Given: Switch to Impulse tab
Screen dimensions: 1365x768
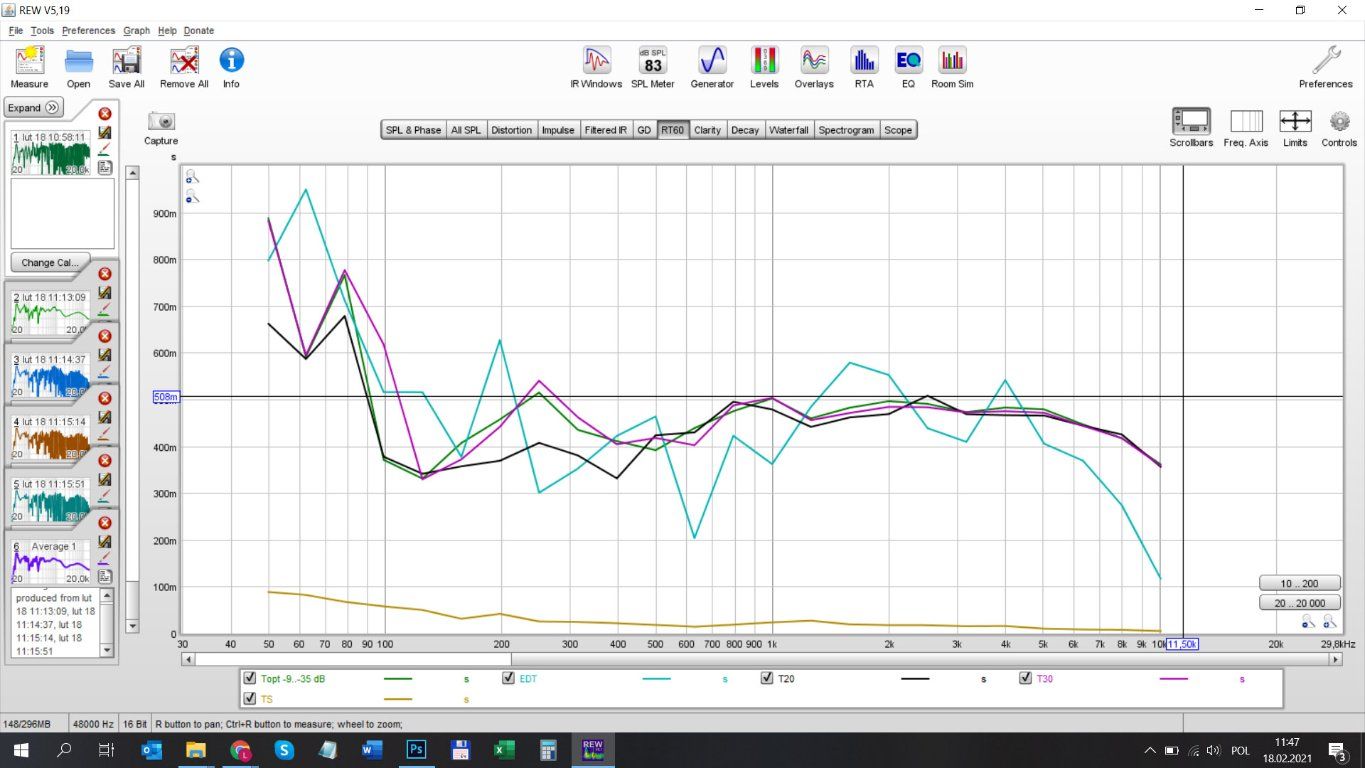Looking at the screenshot, I should tap(558, 130).
